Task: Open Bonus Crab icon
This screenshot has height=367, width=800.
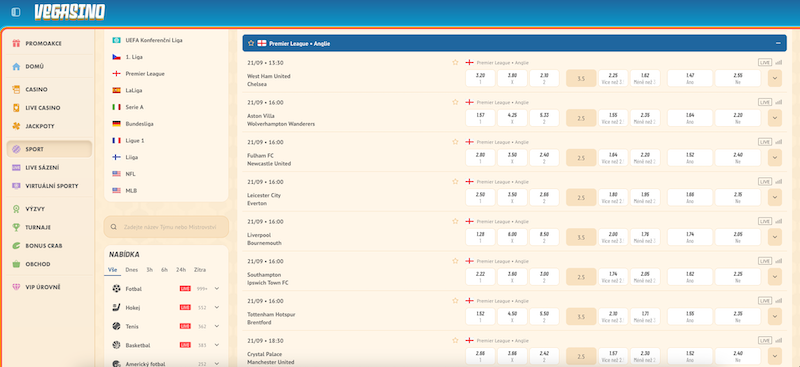Action: coord(16,246)
